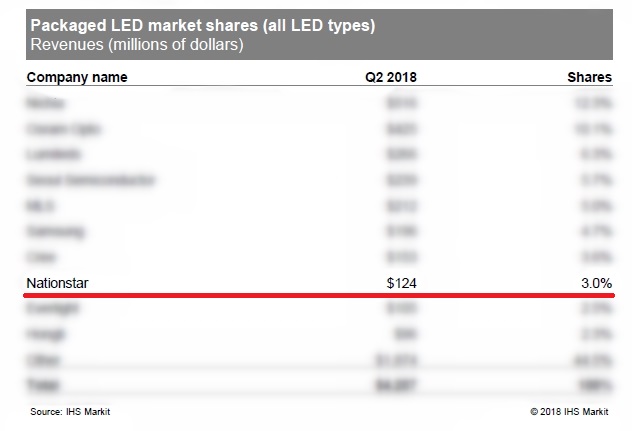632x431 pixels.
Task: Click the red underline beneath Nationstar row
Action: coord(320,297)
